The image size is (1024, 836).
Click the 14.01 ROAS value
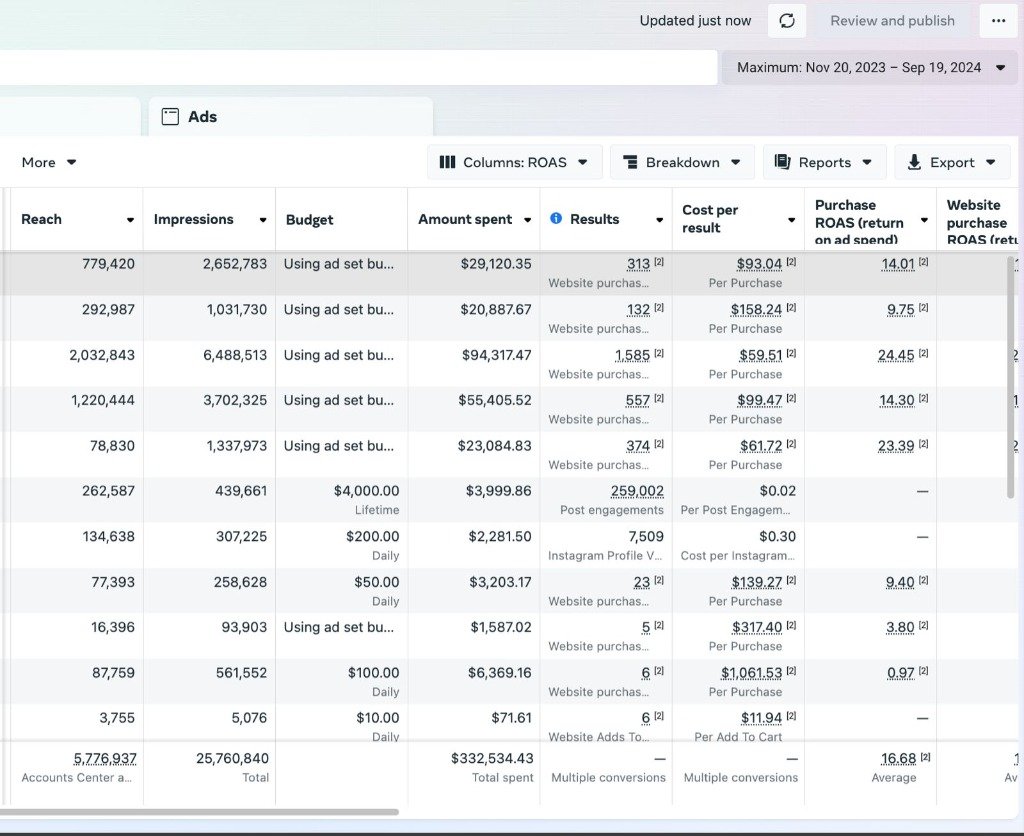[898, 265]
